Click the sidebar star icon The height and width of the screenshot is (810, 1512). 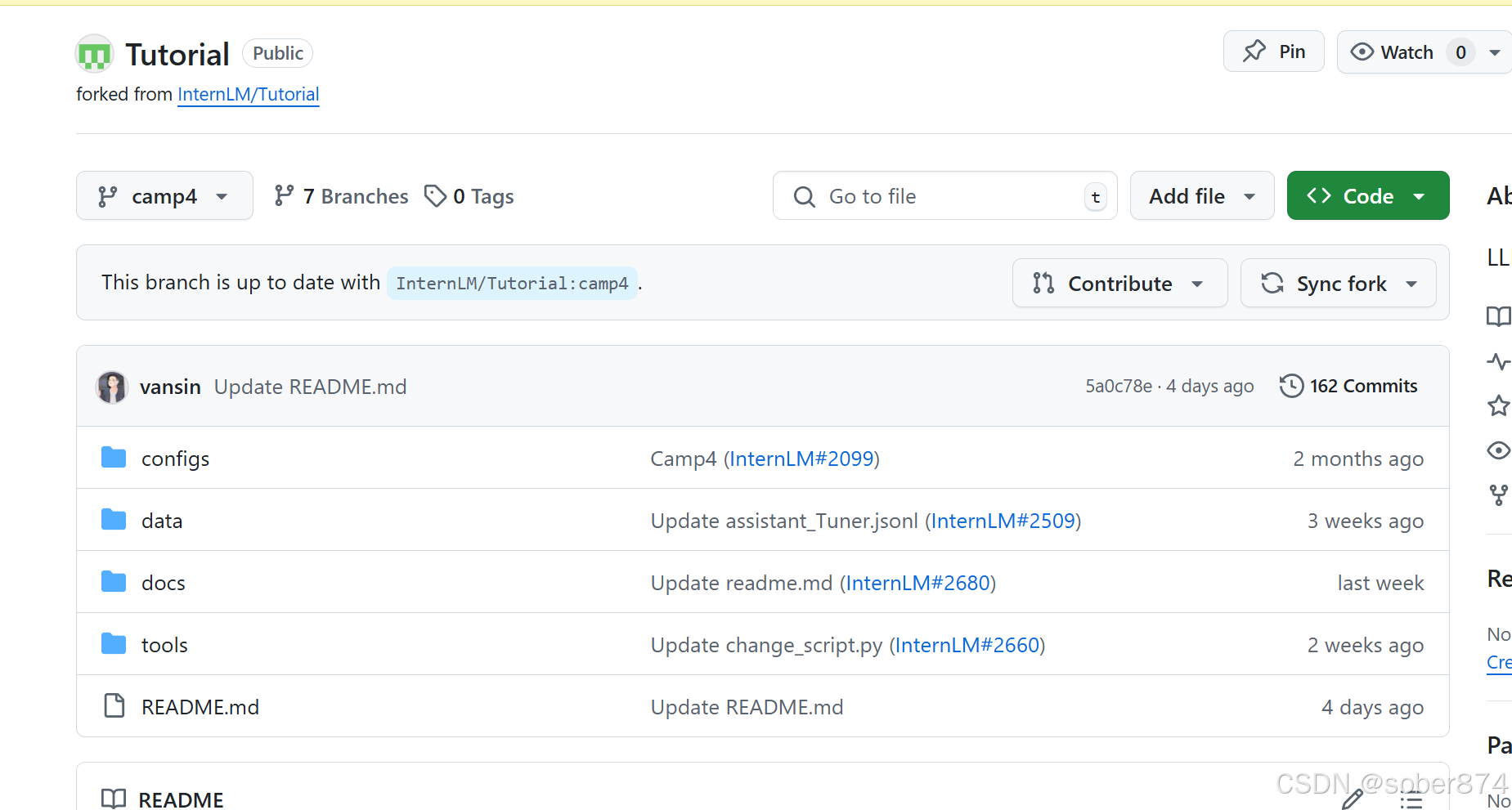(x=1499, y=405)
